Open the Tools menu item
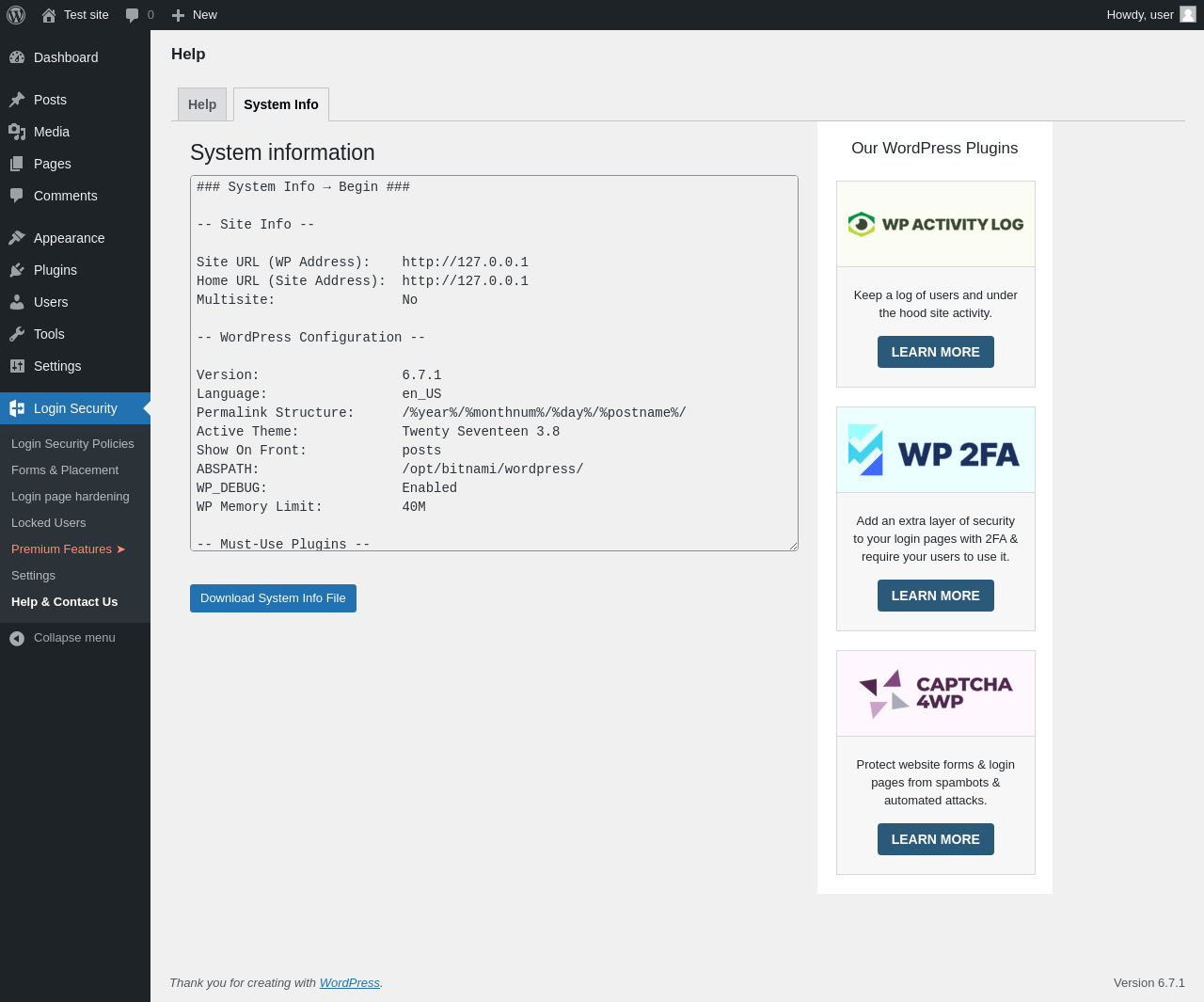The image size is (1204, 1002). [x=75, y=334]
